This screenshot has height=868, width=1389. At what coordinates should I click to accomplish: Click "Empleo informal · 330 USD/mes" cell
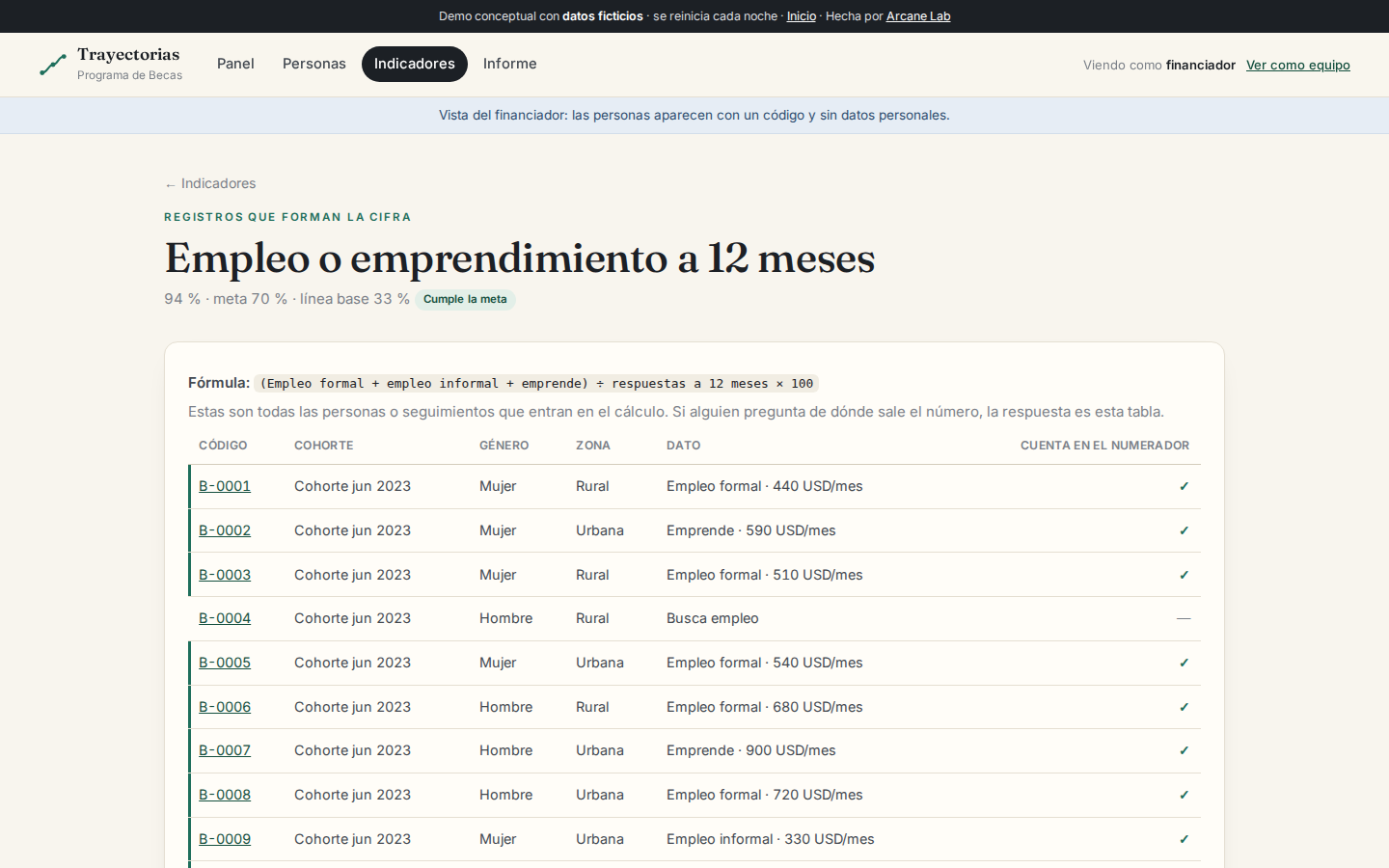pyautogui.click(x=771, y=839)
